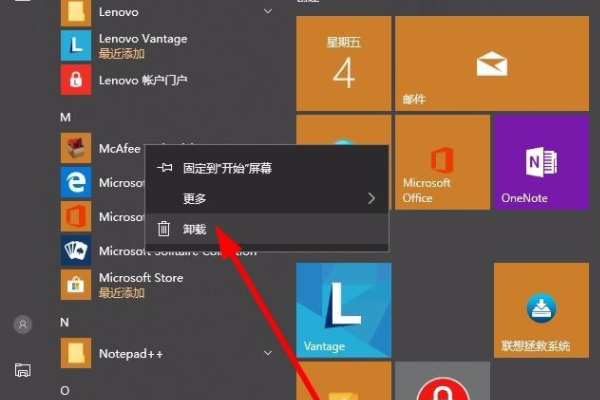Open the Lenovo 帐户门户 lock icon
This screenshot has height=400, width=600.
pos(76,80)
